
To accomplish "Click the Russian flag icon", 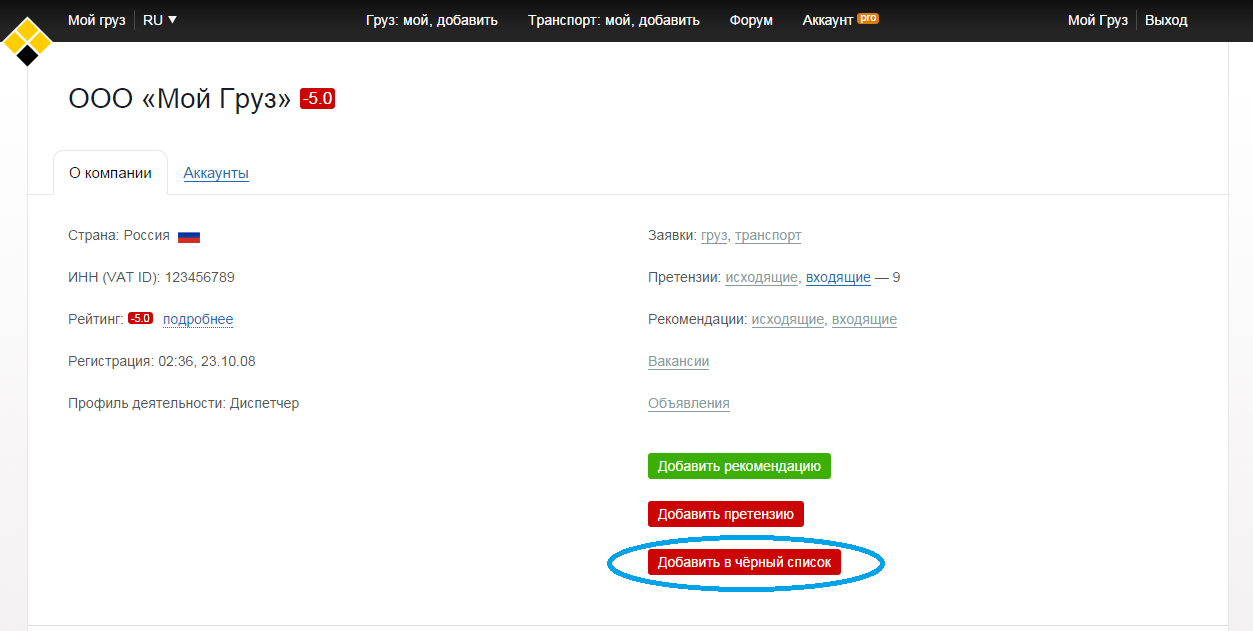I will 189,237.
